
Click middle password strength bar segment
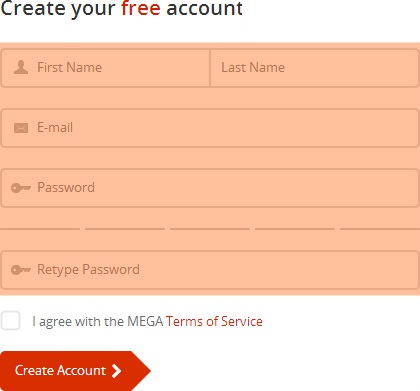click(210, 229)
